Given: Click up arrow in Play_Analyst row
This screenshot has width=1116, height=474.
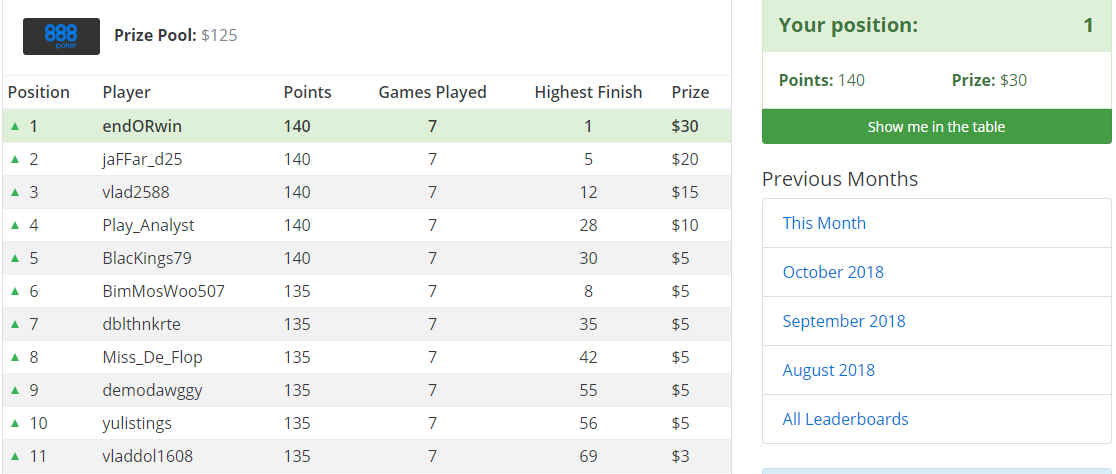Looking at the screenshot, I should point(15,226).
